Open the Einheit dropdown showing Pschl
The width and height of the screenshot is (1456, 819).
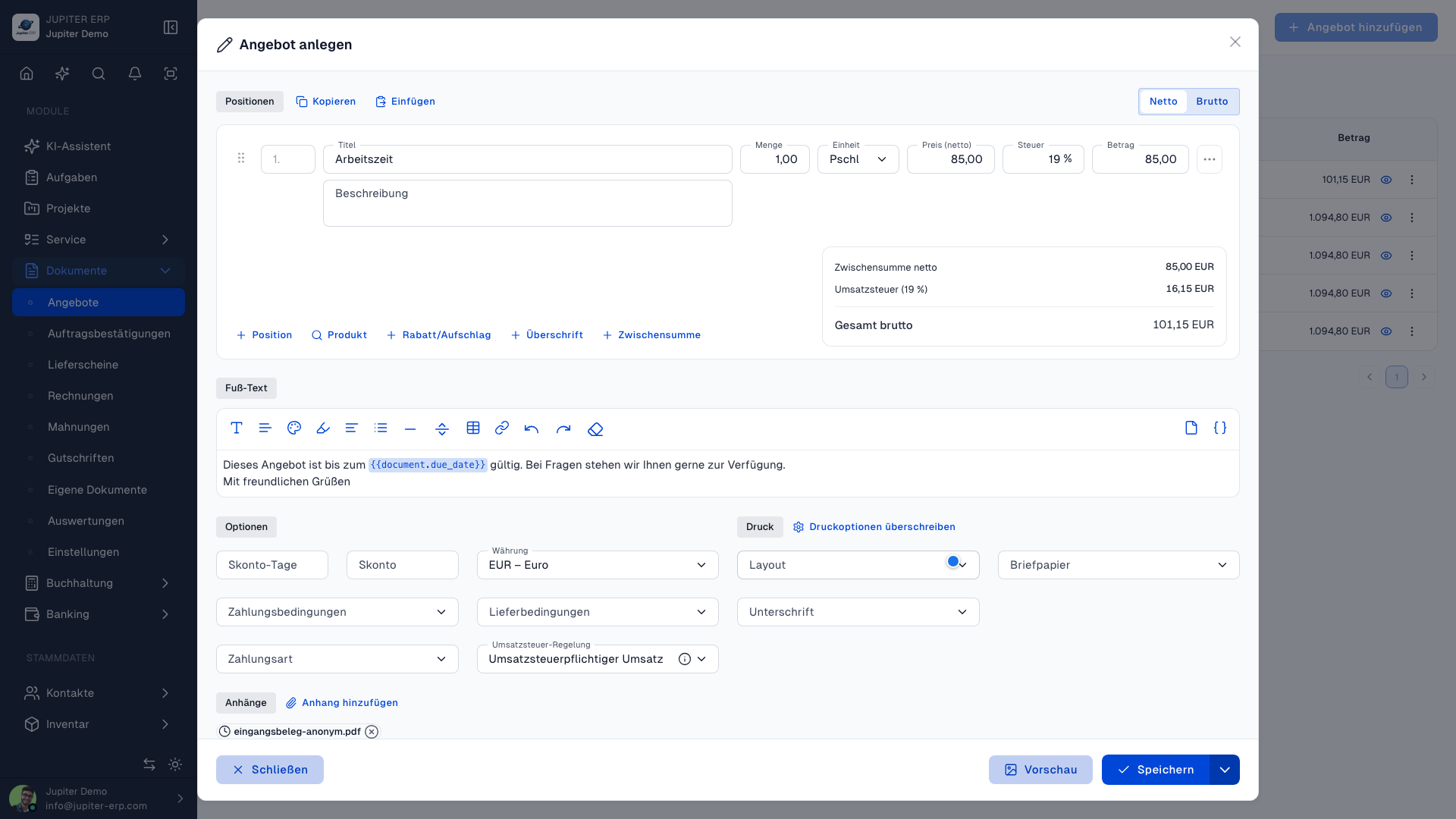tap(858, 159)
